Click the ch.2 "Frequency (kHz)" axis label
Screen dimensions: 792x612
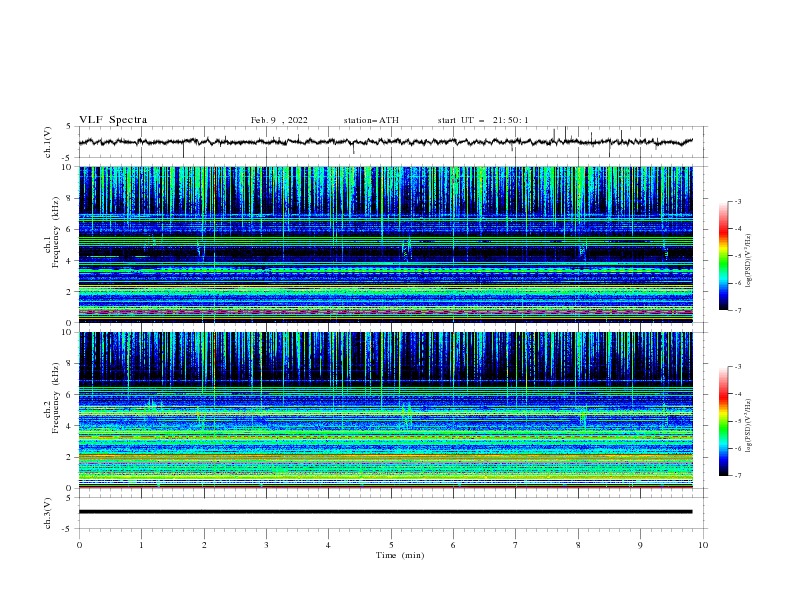point(56,398)
